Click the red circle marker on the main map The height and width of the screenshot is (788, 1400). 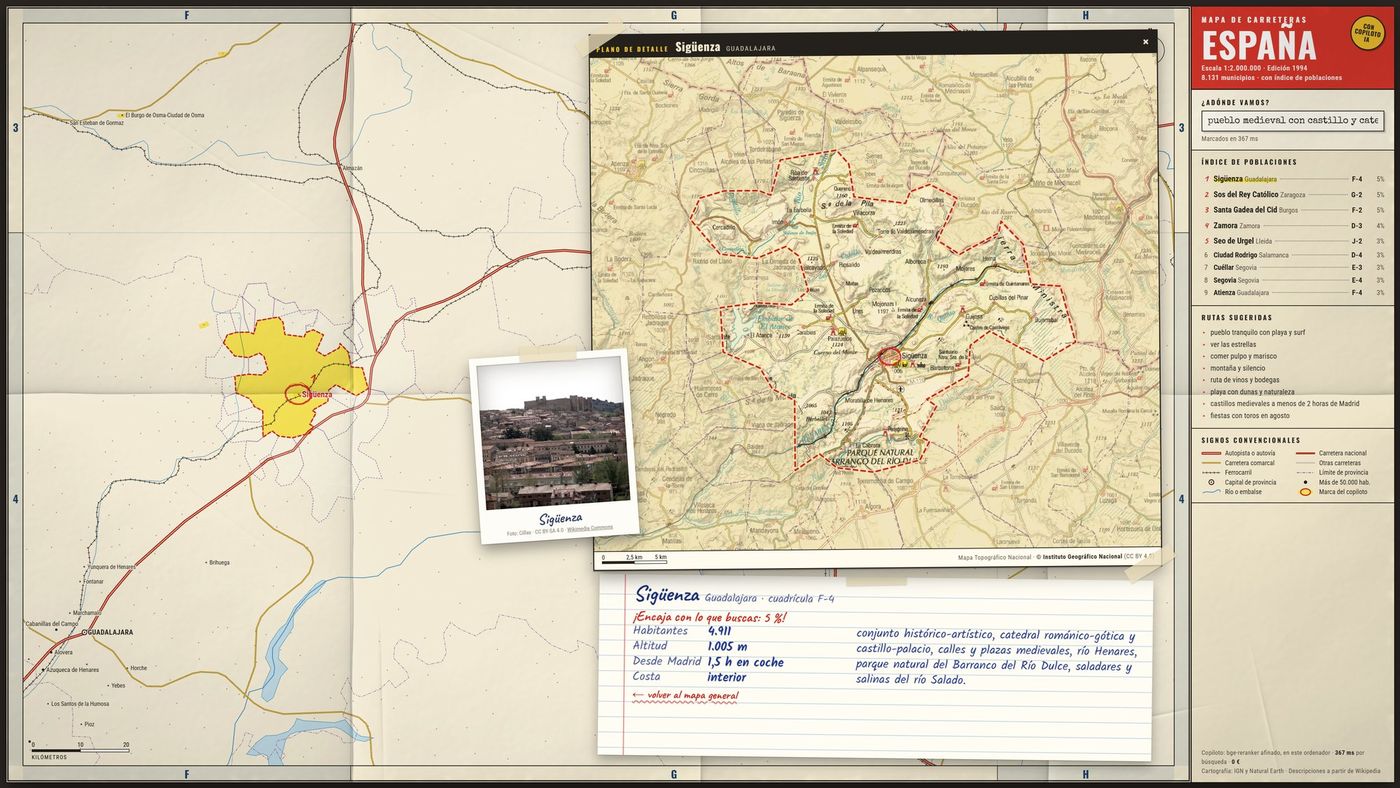point(296,393)
